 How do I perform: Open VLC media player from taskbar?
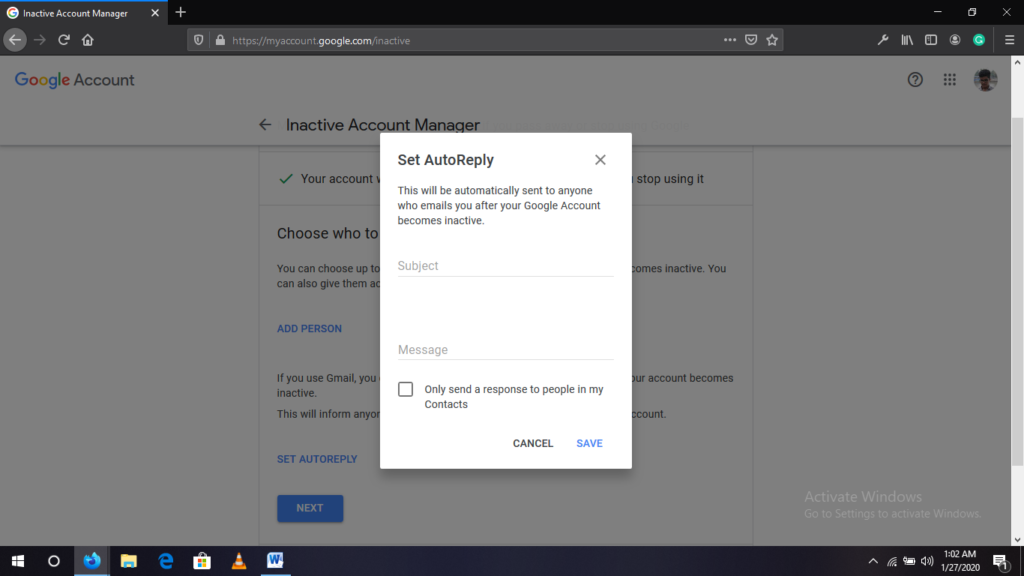click(239, 561)
